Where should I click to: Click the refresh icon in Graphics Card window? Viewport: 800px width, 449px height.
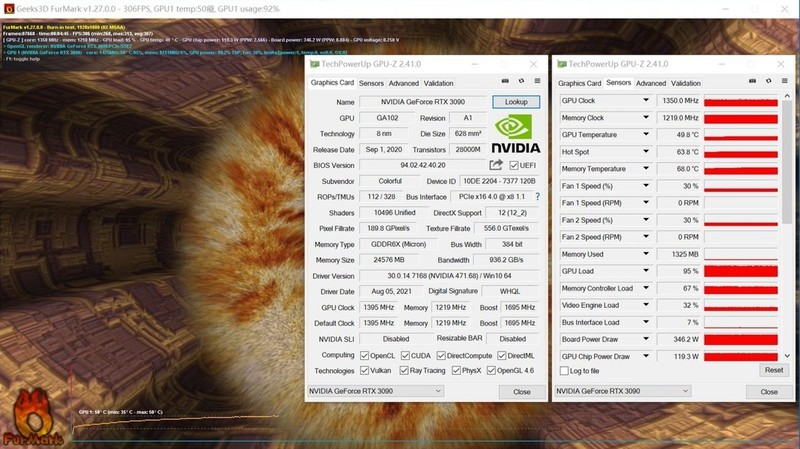click(x=521, y=81)
